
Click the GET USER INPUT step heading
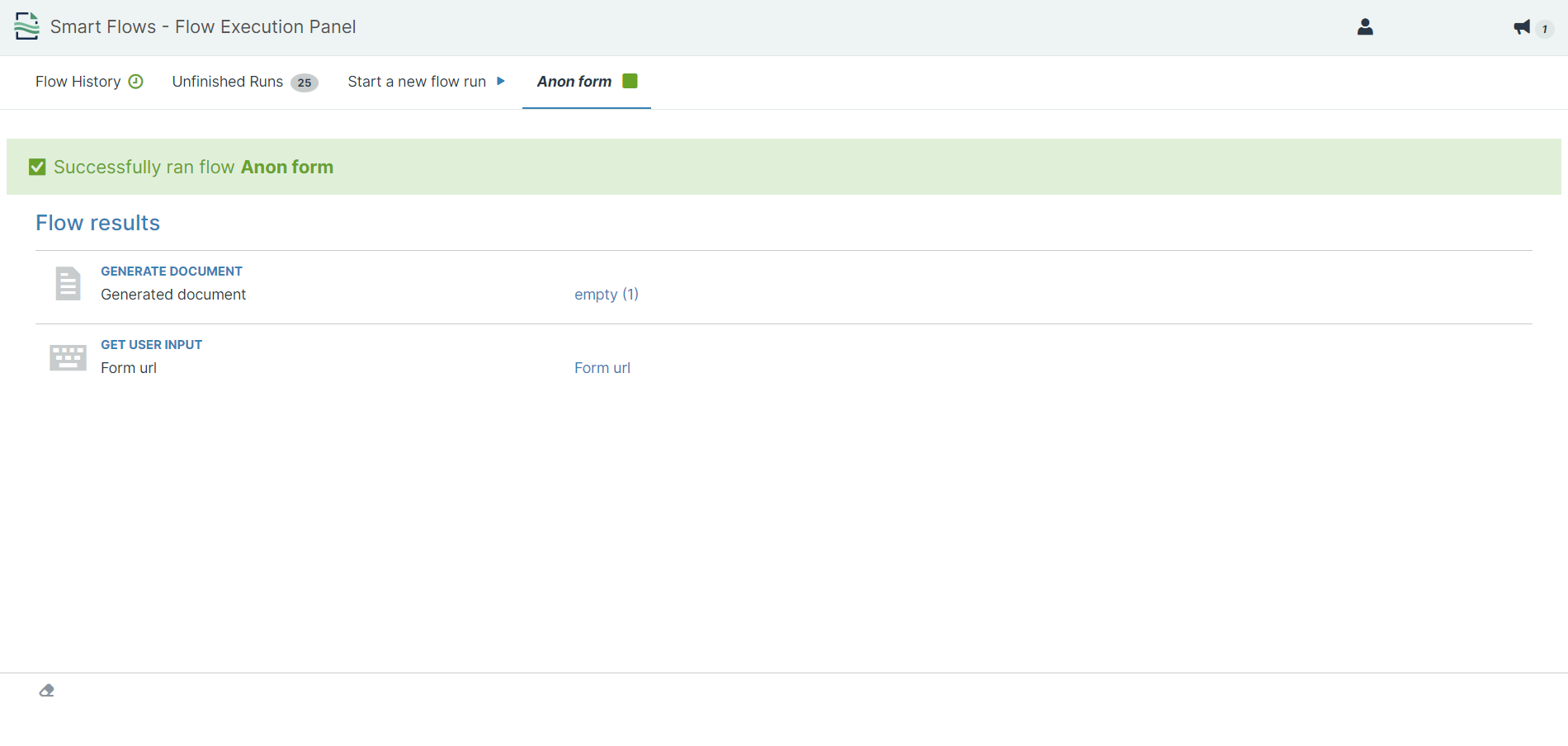[151, 345]
